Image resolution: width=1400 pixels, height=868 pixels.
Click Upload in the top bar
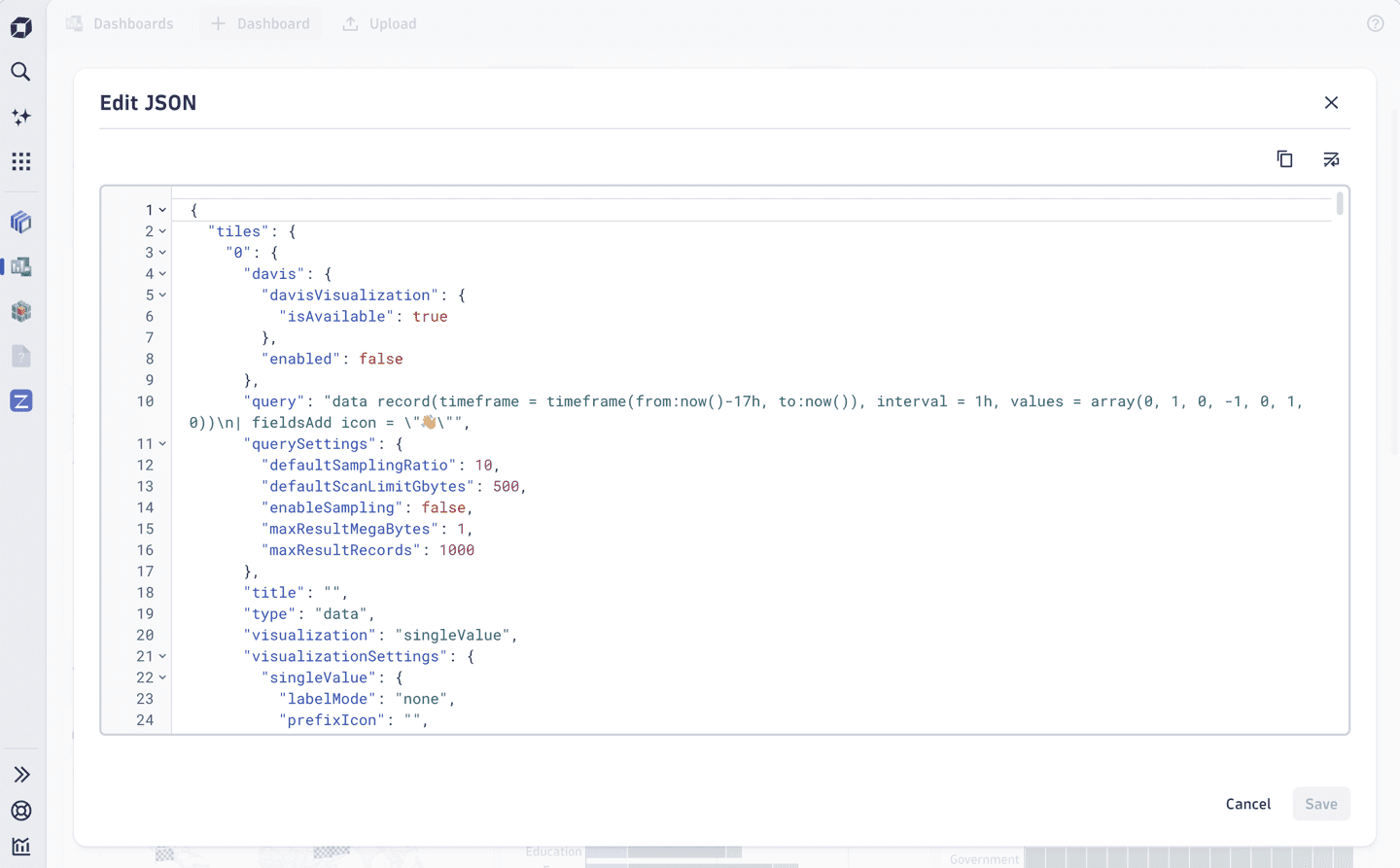379,23
